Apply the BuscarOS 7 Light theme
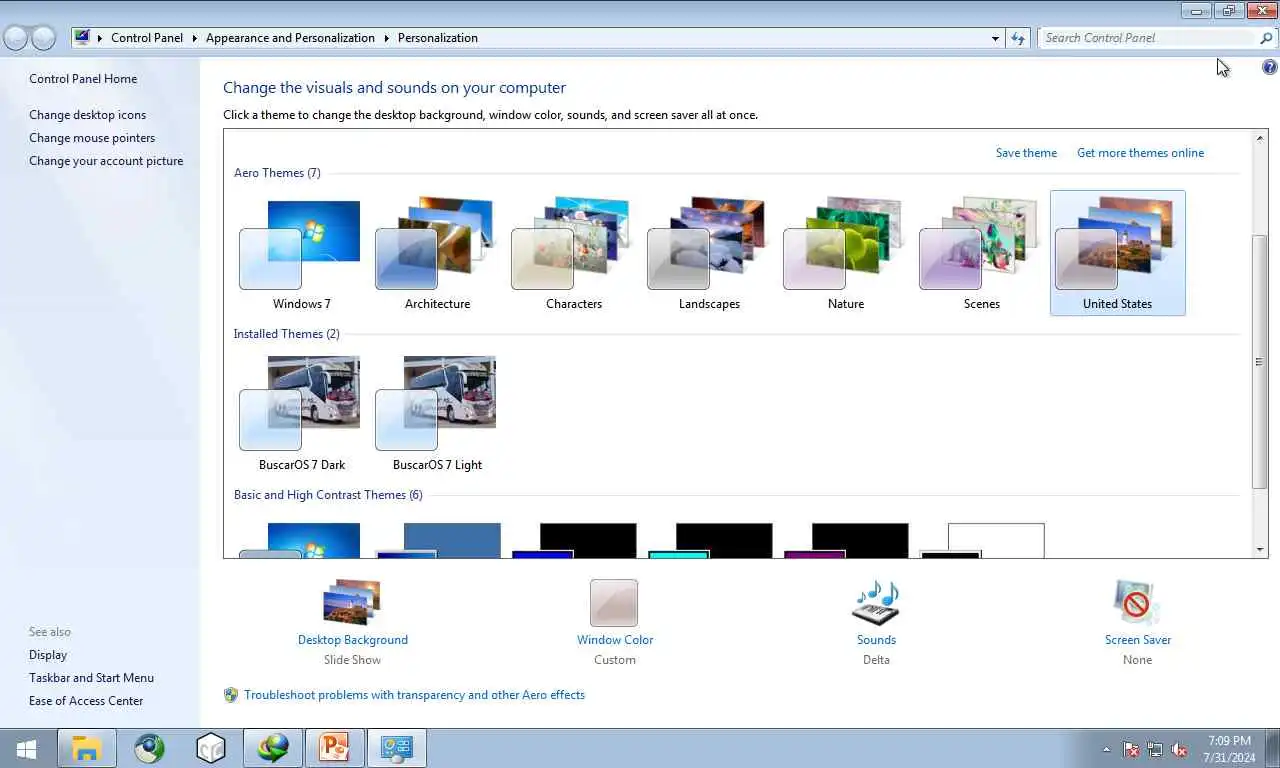 [x=437, y=415]
